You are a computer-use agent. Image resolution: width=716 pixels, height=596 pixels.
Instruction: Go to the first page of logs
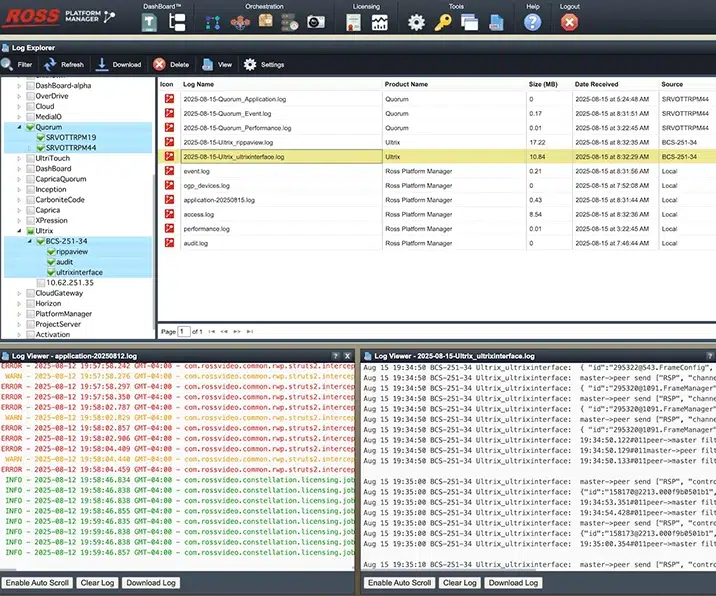[211, 332]
